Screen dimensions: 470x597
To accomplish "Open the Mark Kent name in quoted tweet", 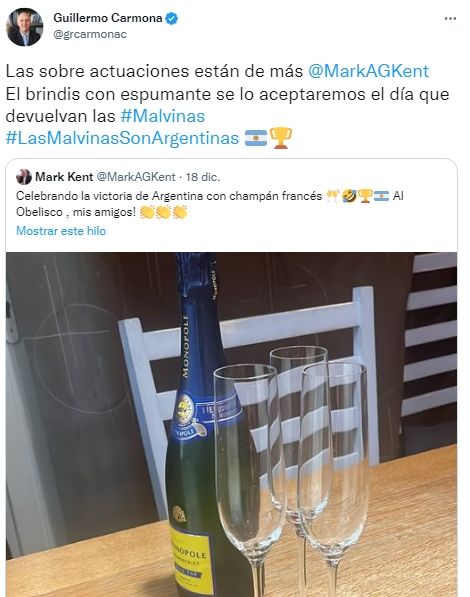I will (64, 177).
